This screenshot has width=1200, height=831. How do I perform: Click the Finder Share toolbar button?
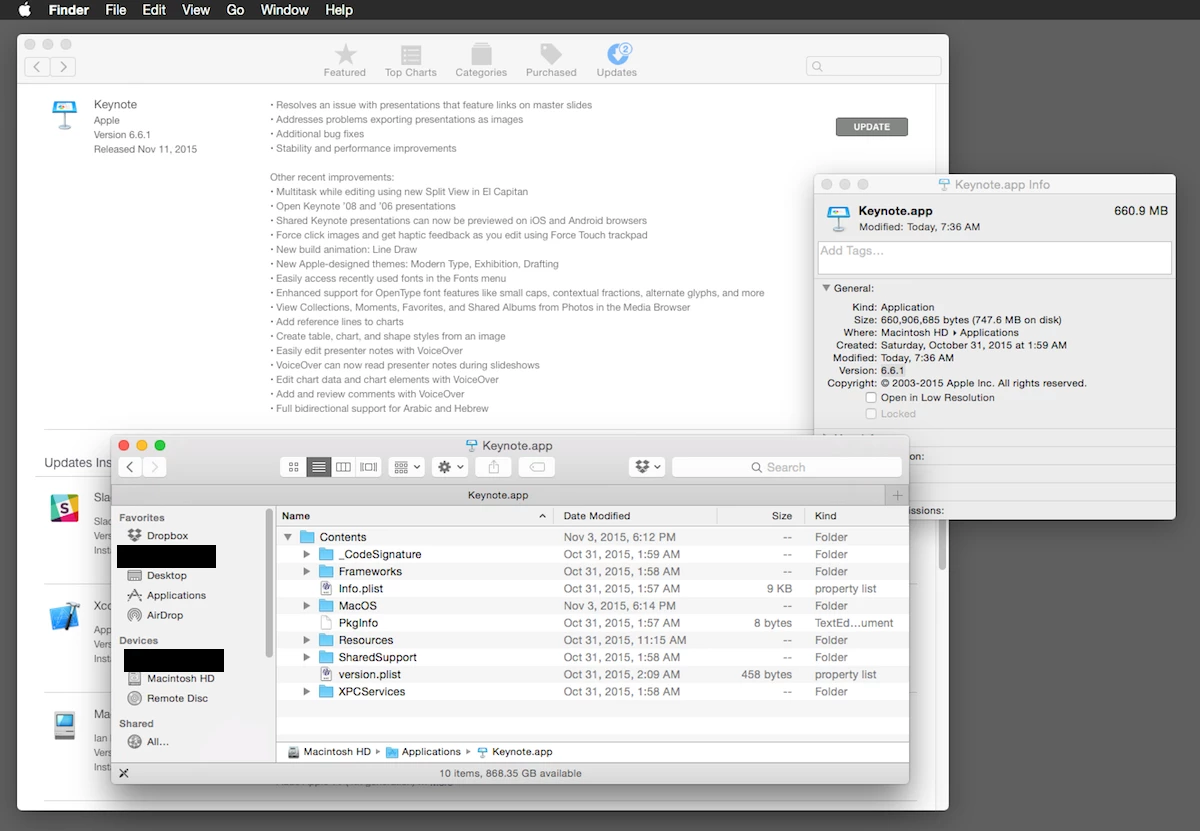pos(494,467)
